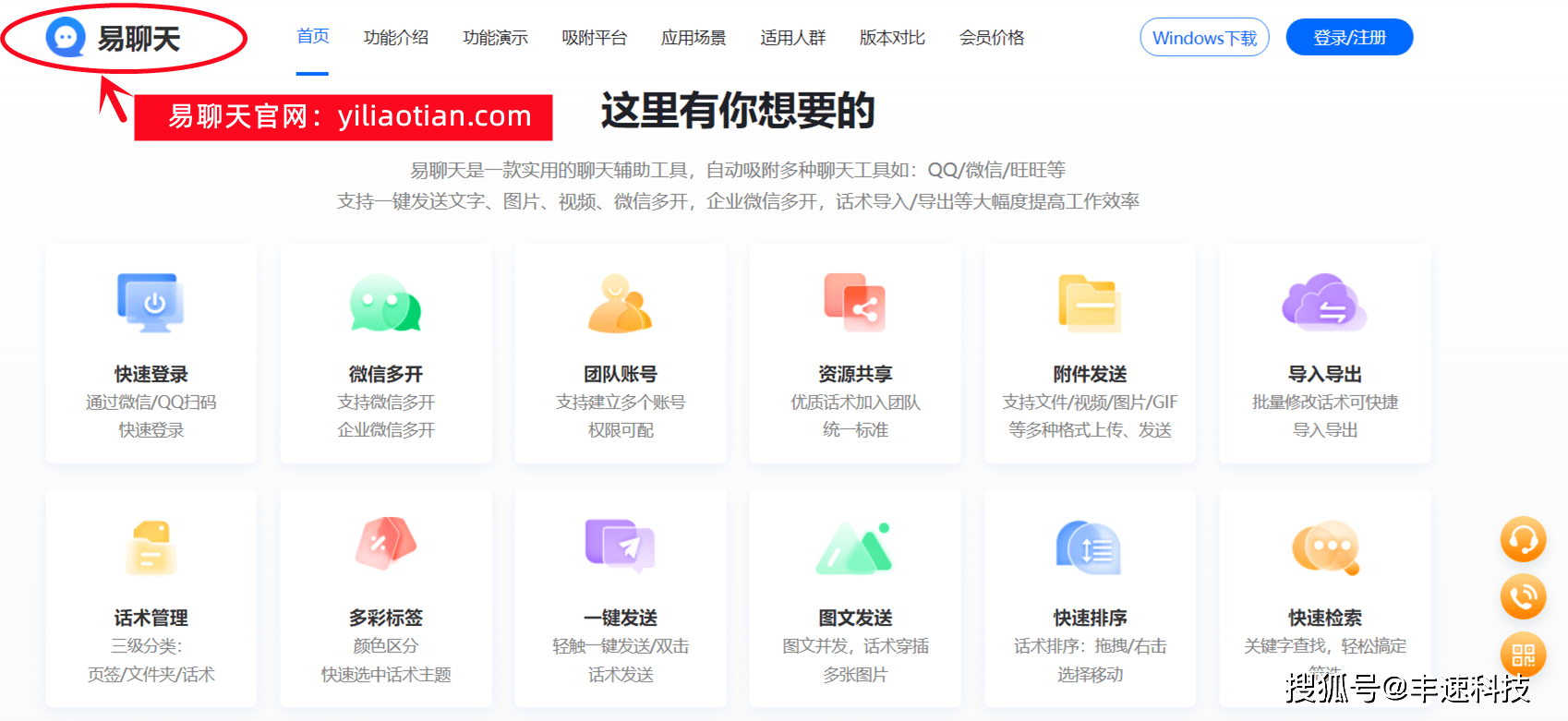The image size is (1568, 721).
Task: Click the text 支持建立多个账号
Action: 621,403
